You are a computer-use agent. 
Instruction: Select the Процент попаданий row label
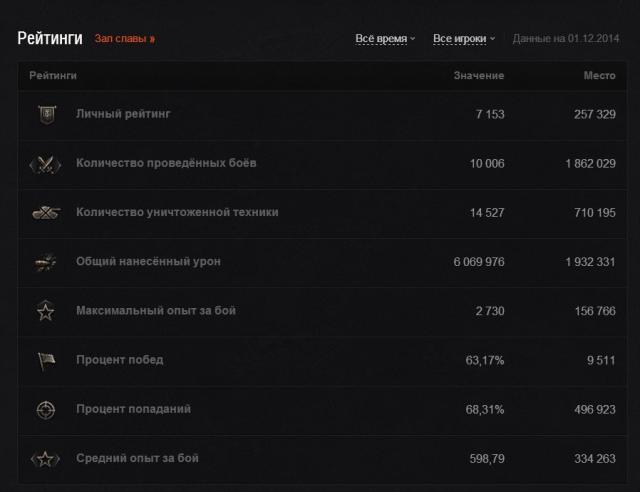[x=133, y=409]
